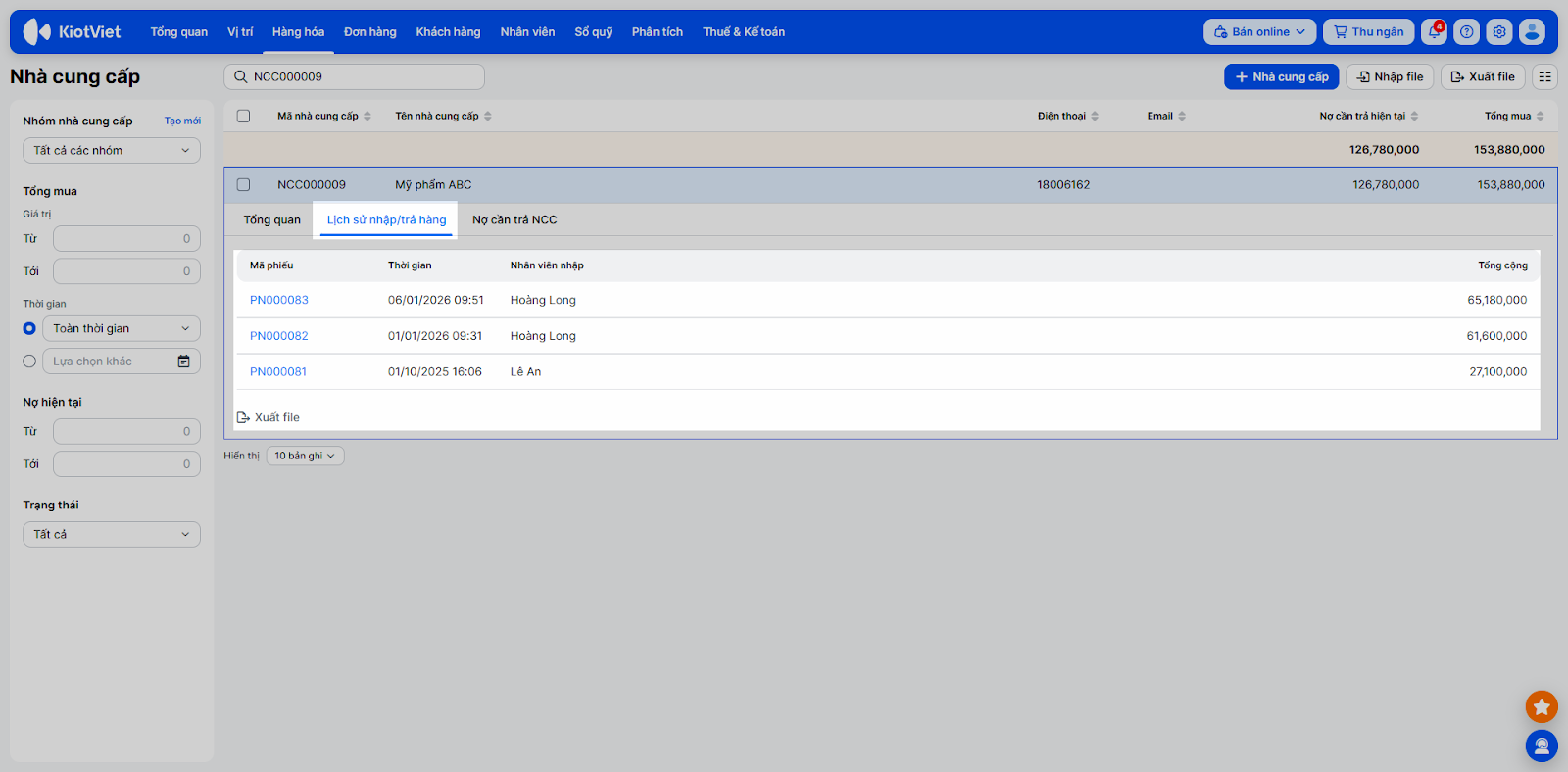1568x772 pixels.
Task: Expand the Bán online dropdown
Action: 1259,31
